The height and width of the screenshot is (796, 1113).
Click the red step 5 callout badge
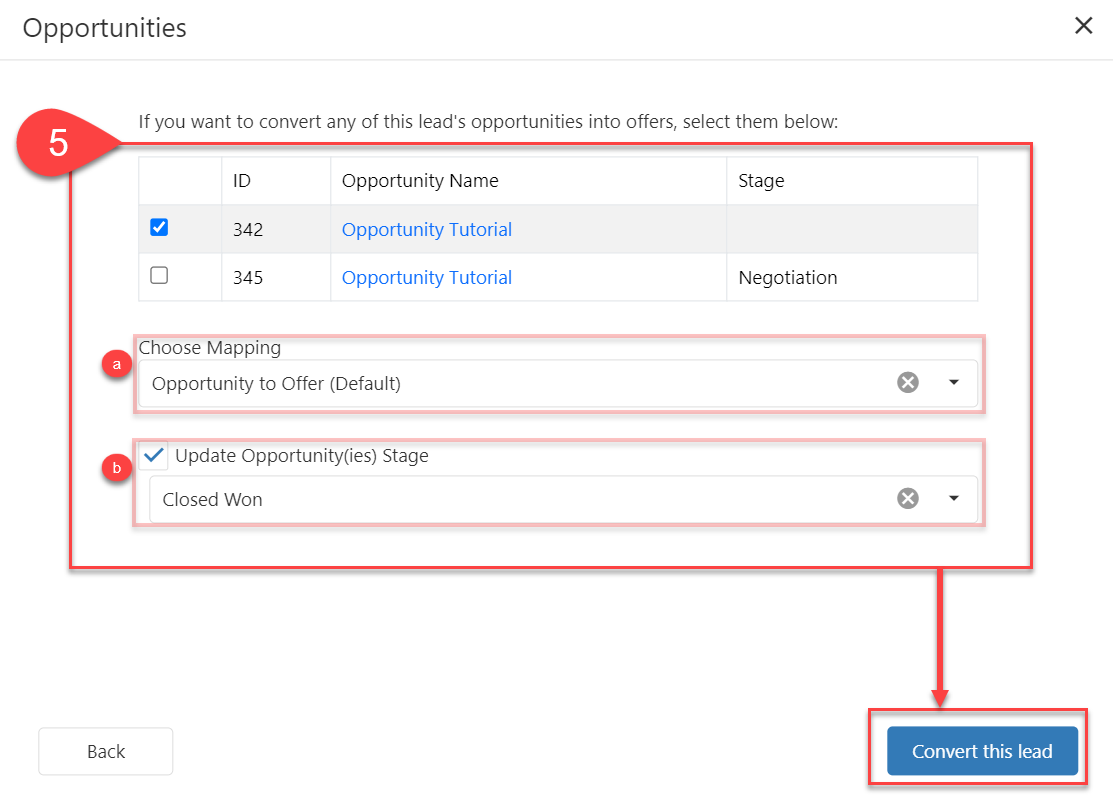(59, 143)
